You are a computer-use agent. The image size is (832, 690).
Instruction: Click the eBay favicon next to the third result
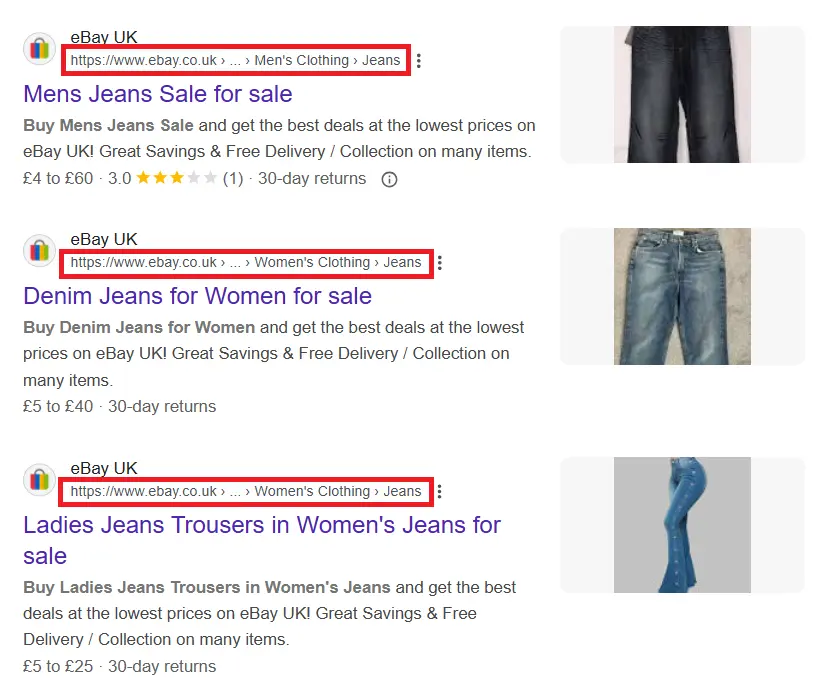pos(40,479)
